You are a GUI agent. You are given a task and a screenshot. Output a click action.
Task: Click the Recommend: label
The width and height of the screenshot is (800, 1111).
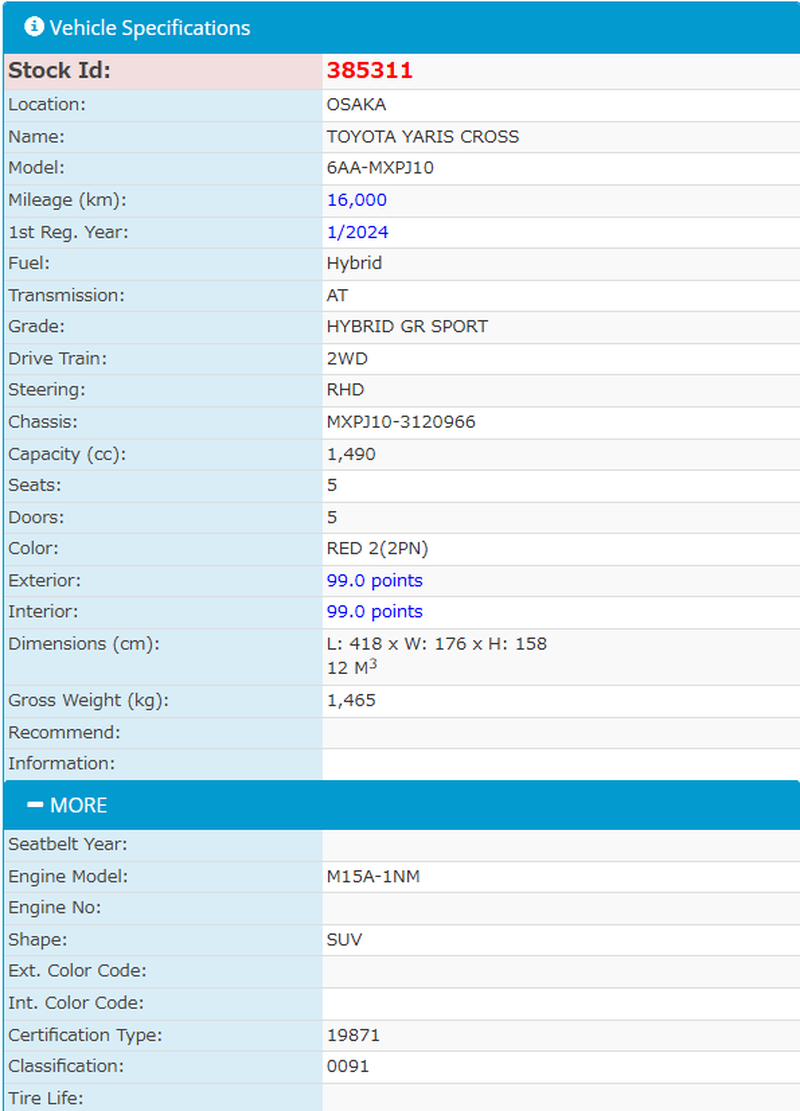pyautogui.click(x=64, y=732)
